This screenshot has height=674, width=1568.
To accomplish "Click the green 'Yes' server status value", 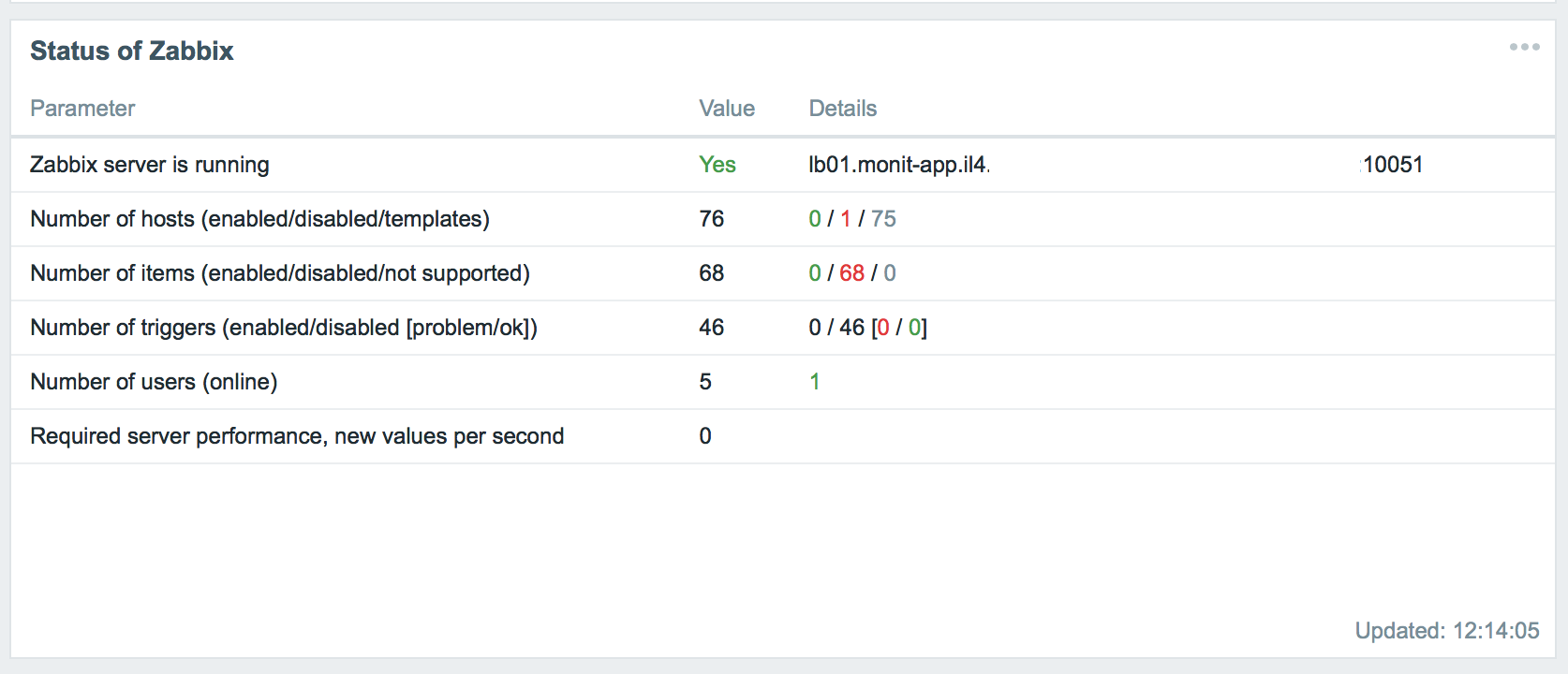I will [x=717, y=165].
